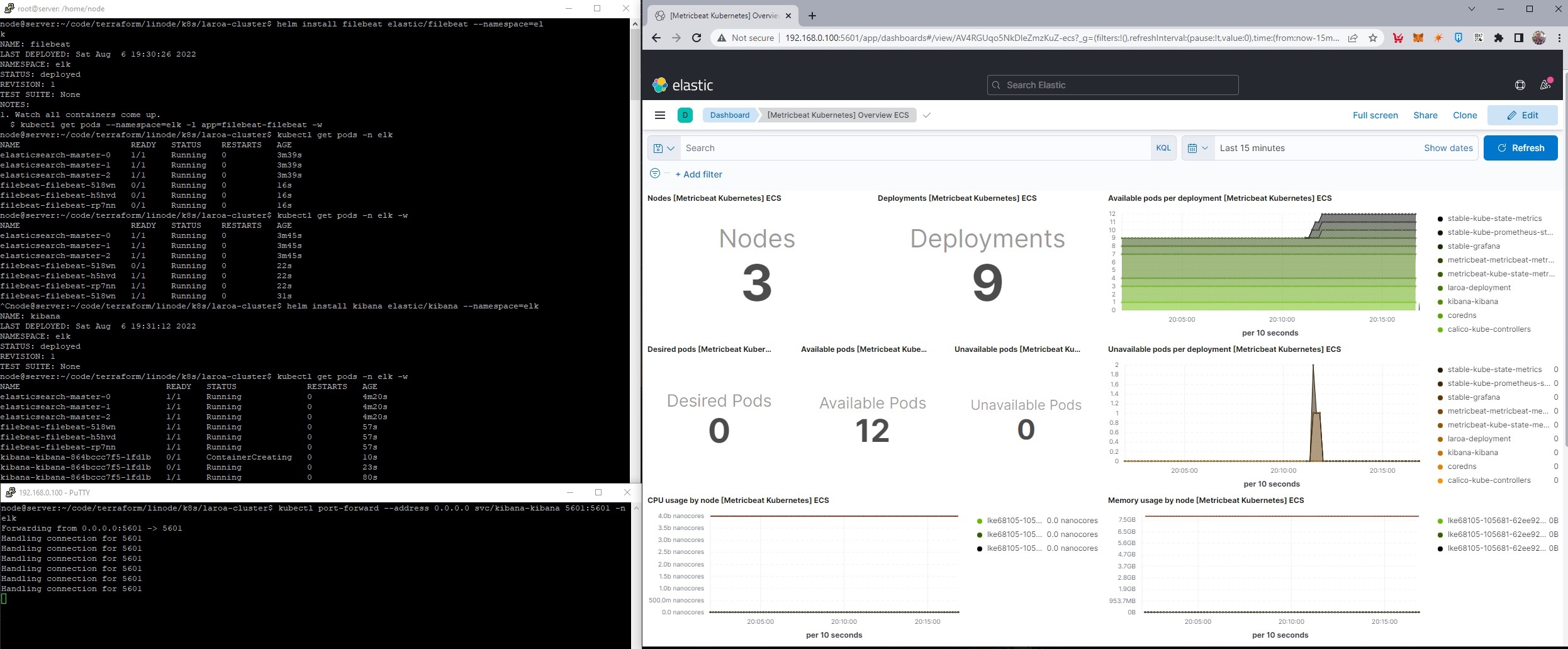
Task: Click the KQL query Search input
Action: coord(916,148)
